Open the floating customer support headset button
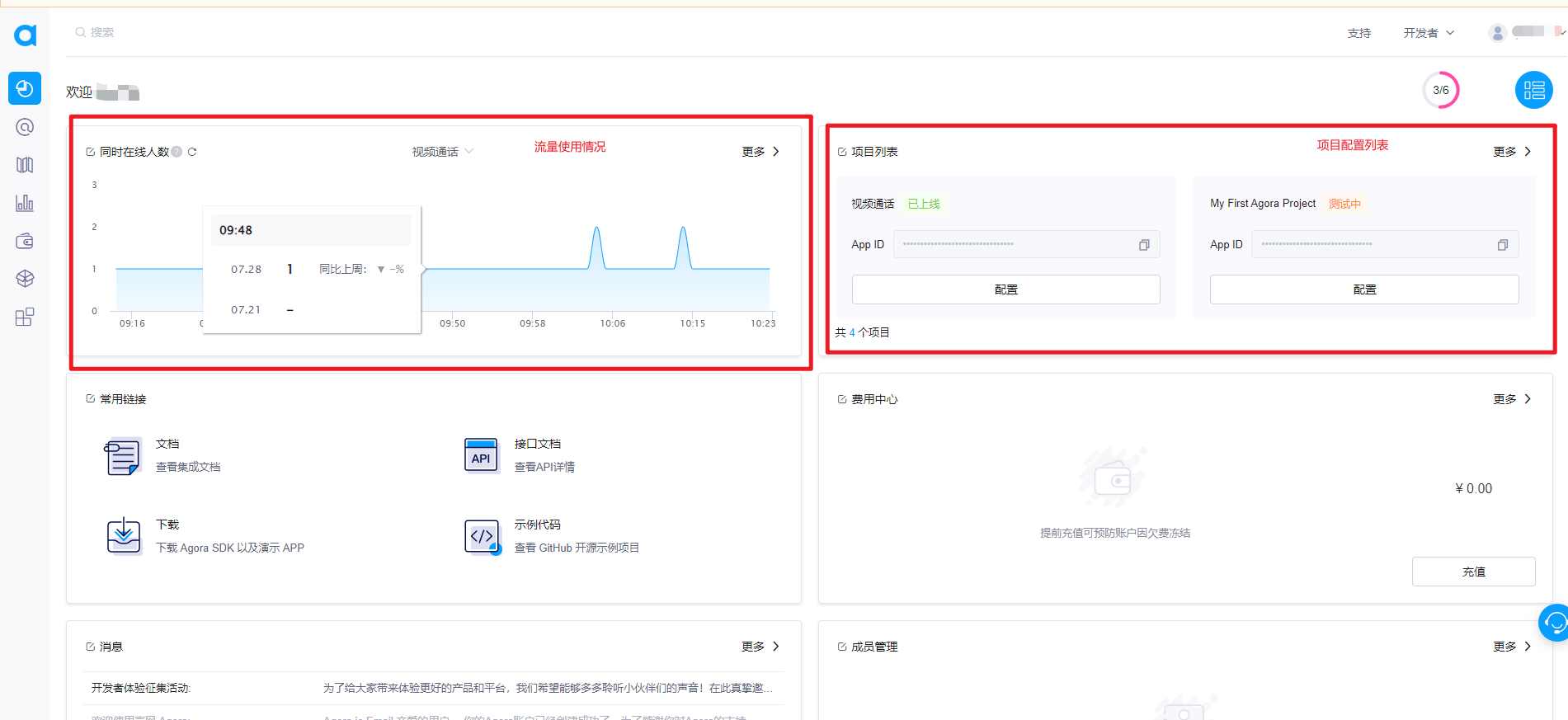Image resolution: width=1568 pixels, height=720 pixels. click(x=1554, y=623)
